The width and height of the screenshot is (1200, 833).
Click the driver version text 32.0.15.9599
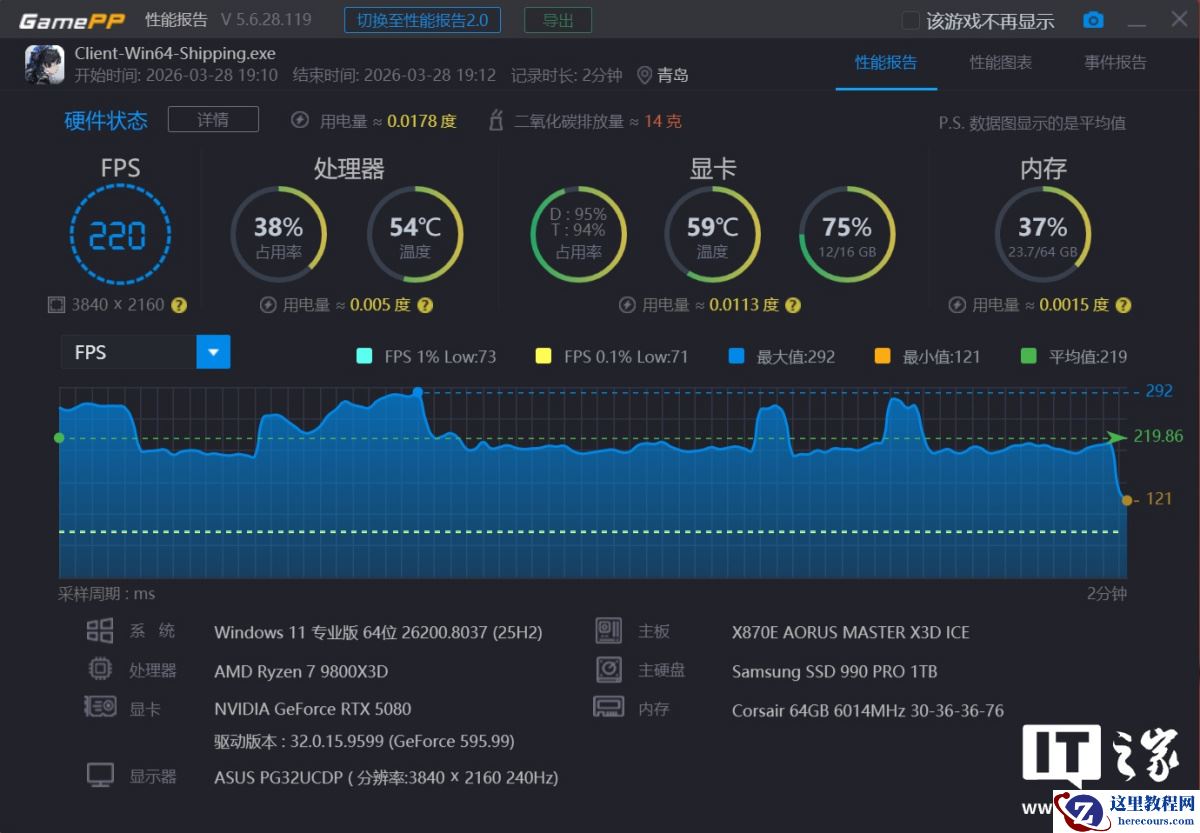(x=364, y=741)
